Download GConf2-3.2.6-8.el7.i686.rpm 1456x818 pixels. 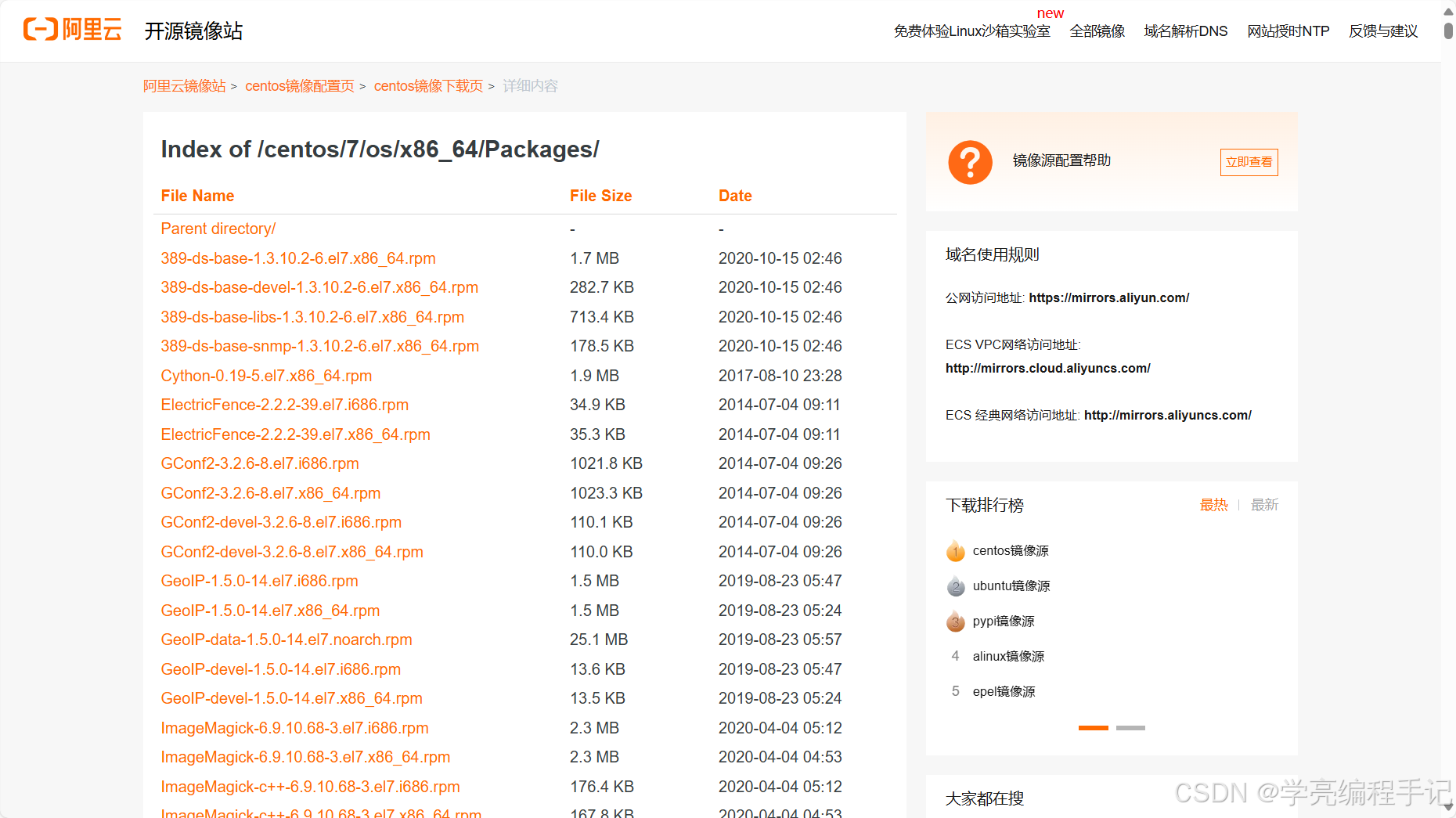click(260, 463)
